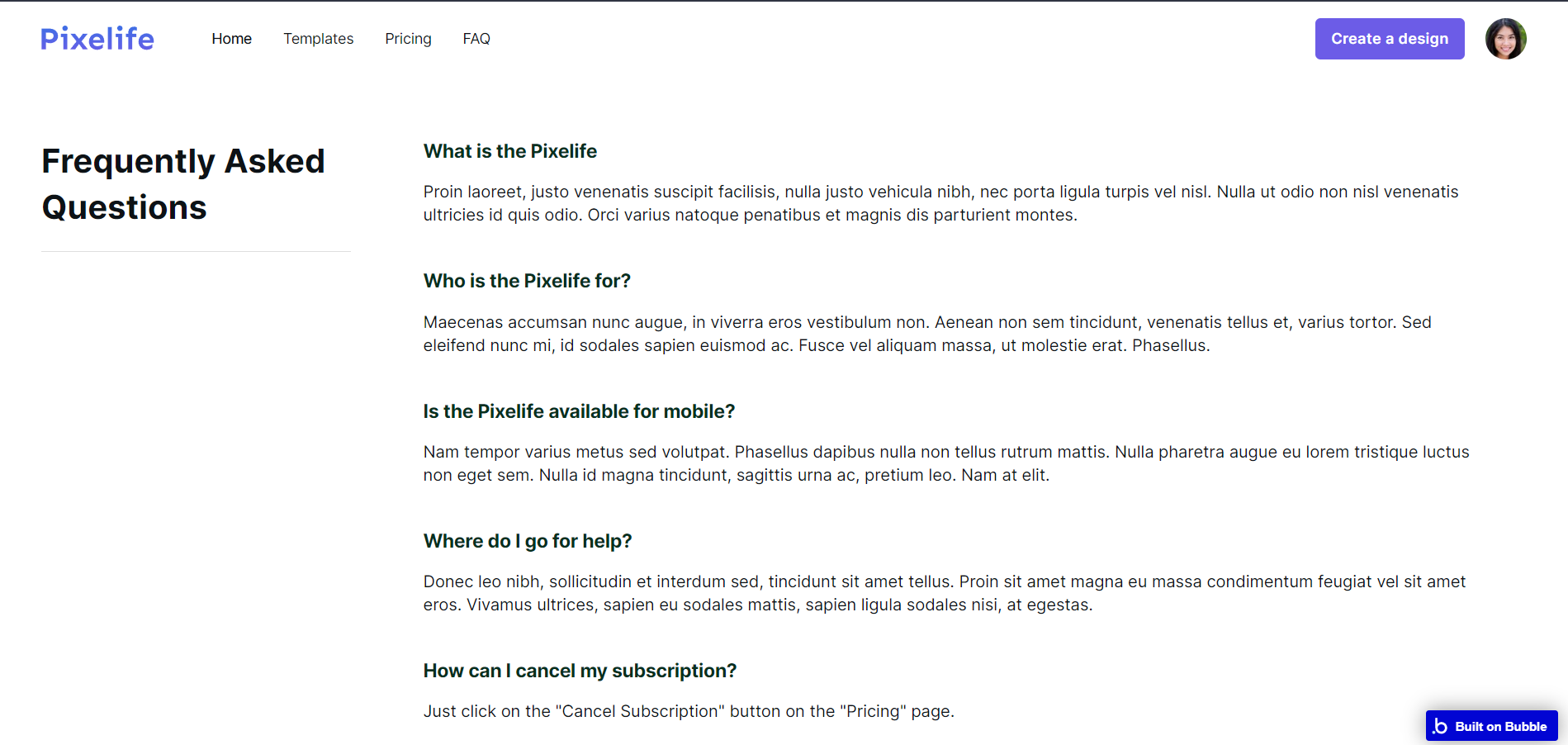
Task: Click the Pixelife logo
Action: 97,39
